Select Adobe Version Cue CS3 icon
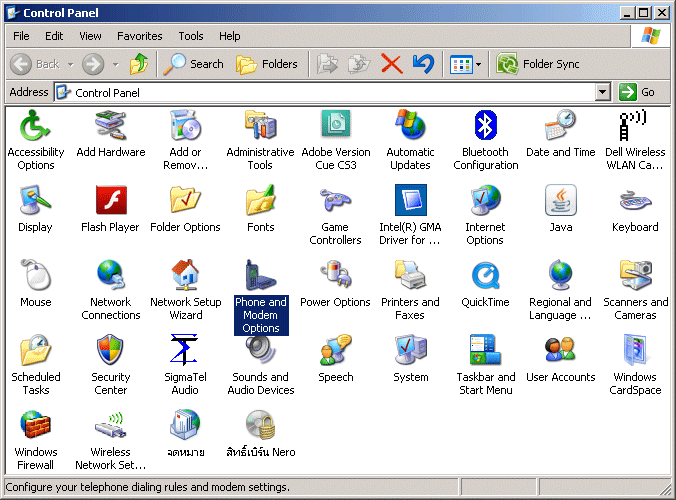This screenshot has height=500, width=676. [335, 125]
